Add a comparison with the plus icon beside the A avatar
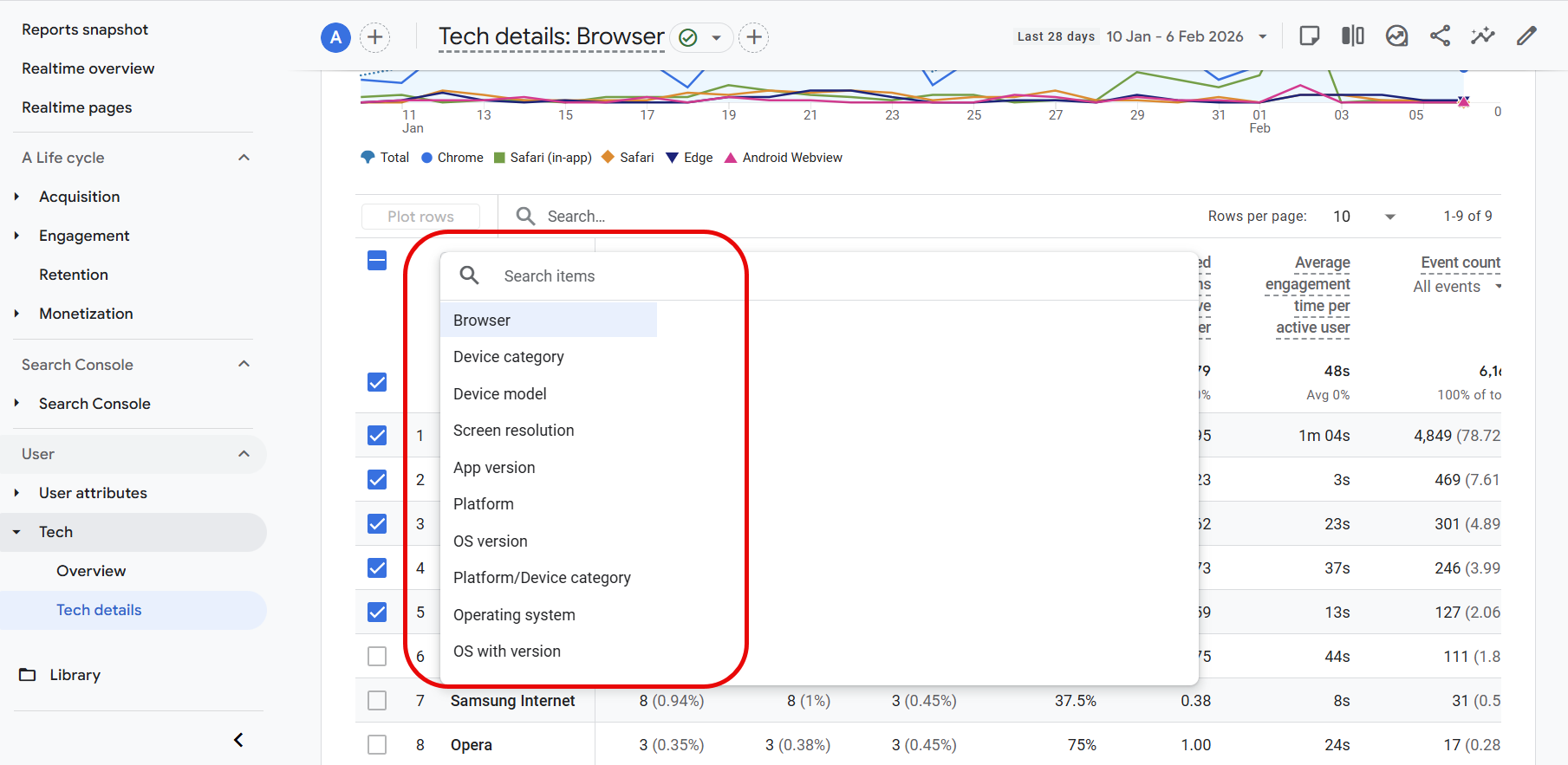The width and height of the screenshot is (1568, 765). click(x=374, y=37)
